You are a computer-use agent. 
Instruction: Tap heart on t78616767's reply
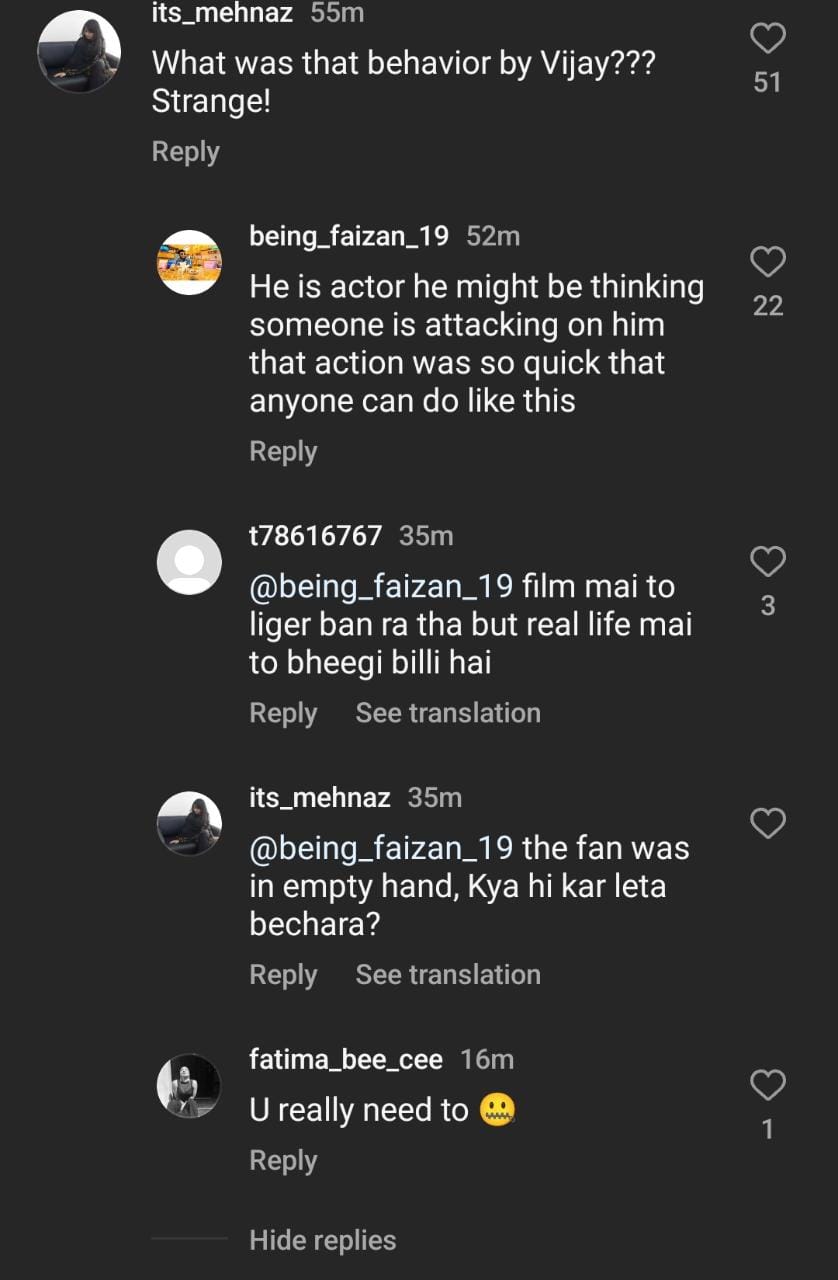(767, 563)
